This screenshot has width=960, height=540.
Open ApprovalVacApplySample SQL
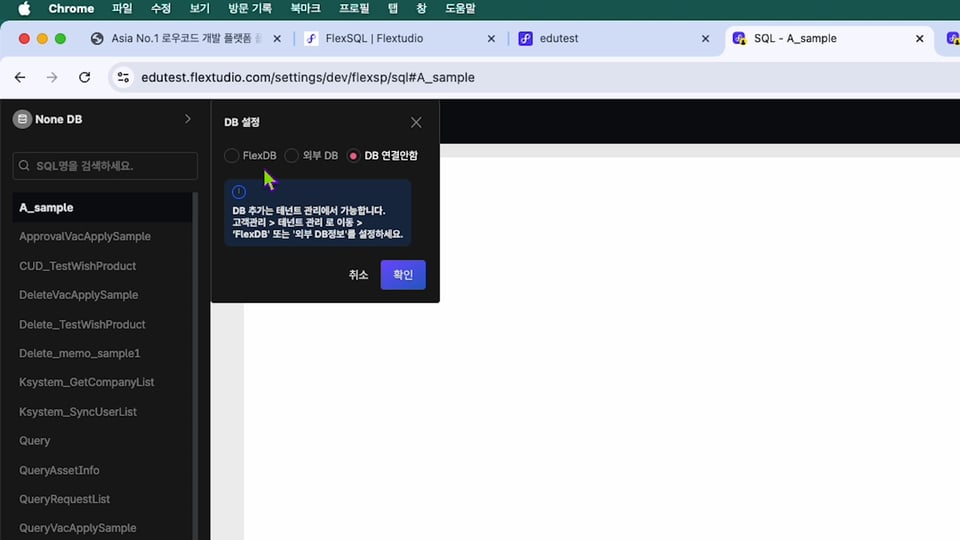point(84,236)
